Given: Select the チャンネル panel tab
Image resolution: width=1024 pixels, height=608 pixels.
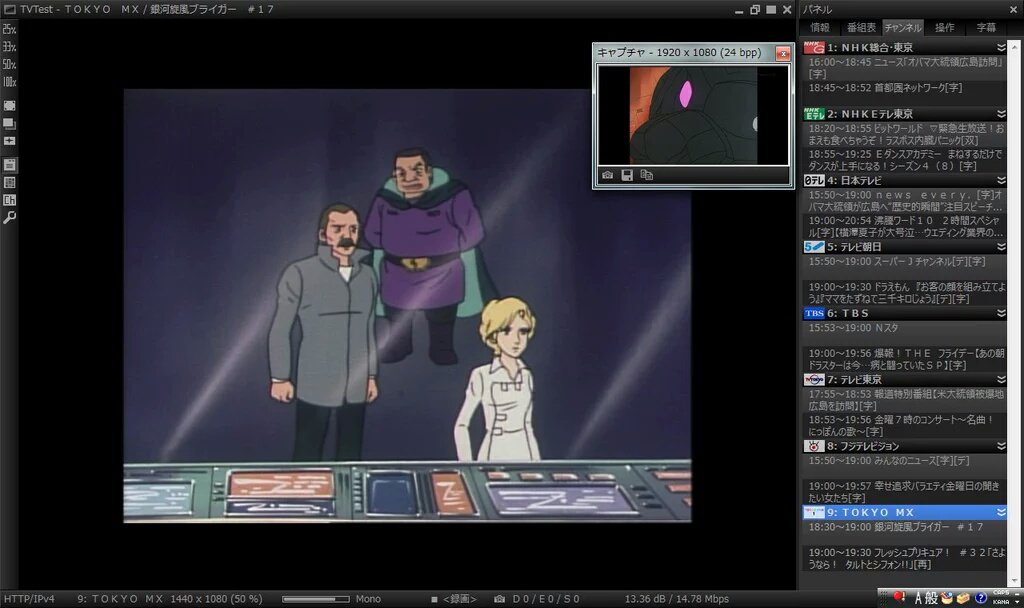Looking at the screenshot, I should click(903, 27).
